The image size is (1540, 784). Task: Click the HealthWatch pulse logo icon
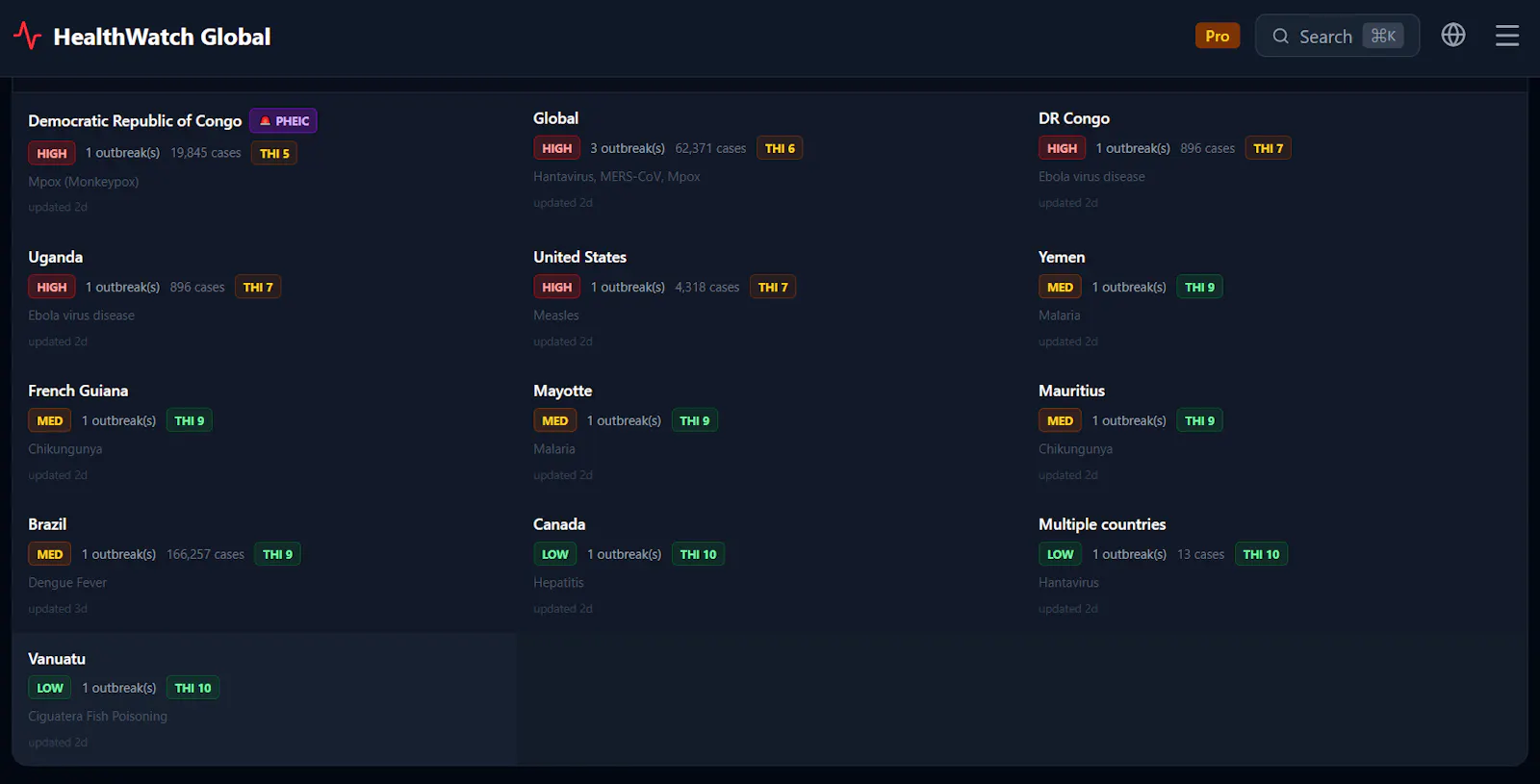click(x=28, y=36)
